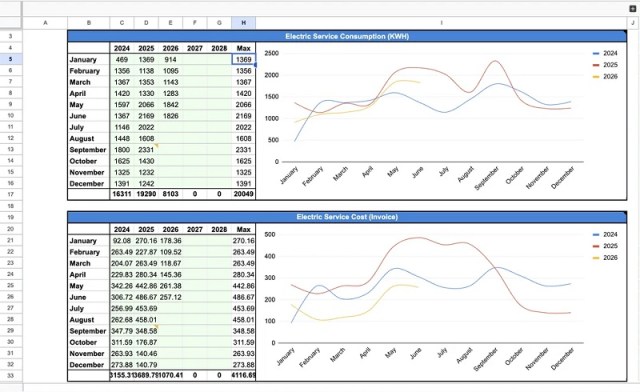
Task: Select February 2026 cost cell 109.52
Action: point(171,252)
